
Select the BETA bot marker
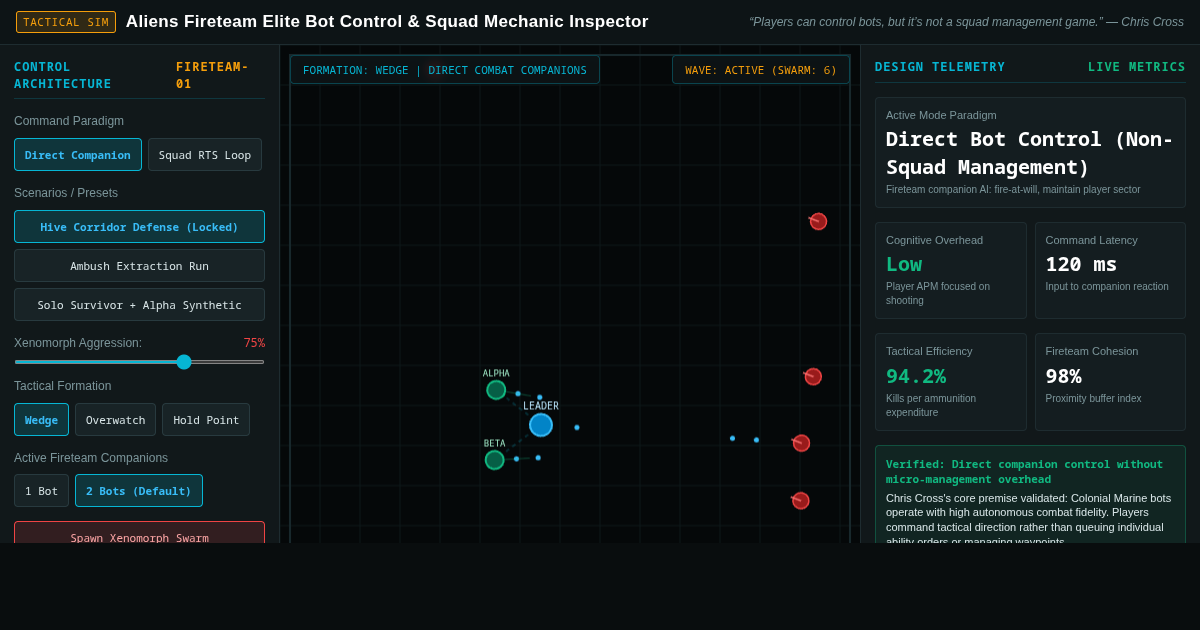pyautogui.click(x=495, y=460)
